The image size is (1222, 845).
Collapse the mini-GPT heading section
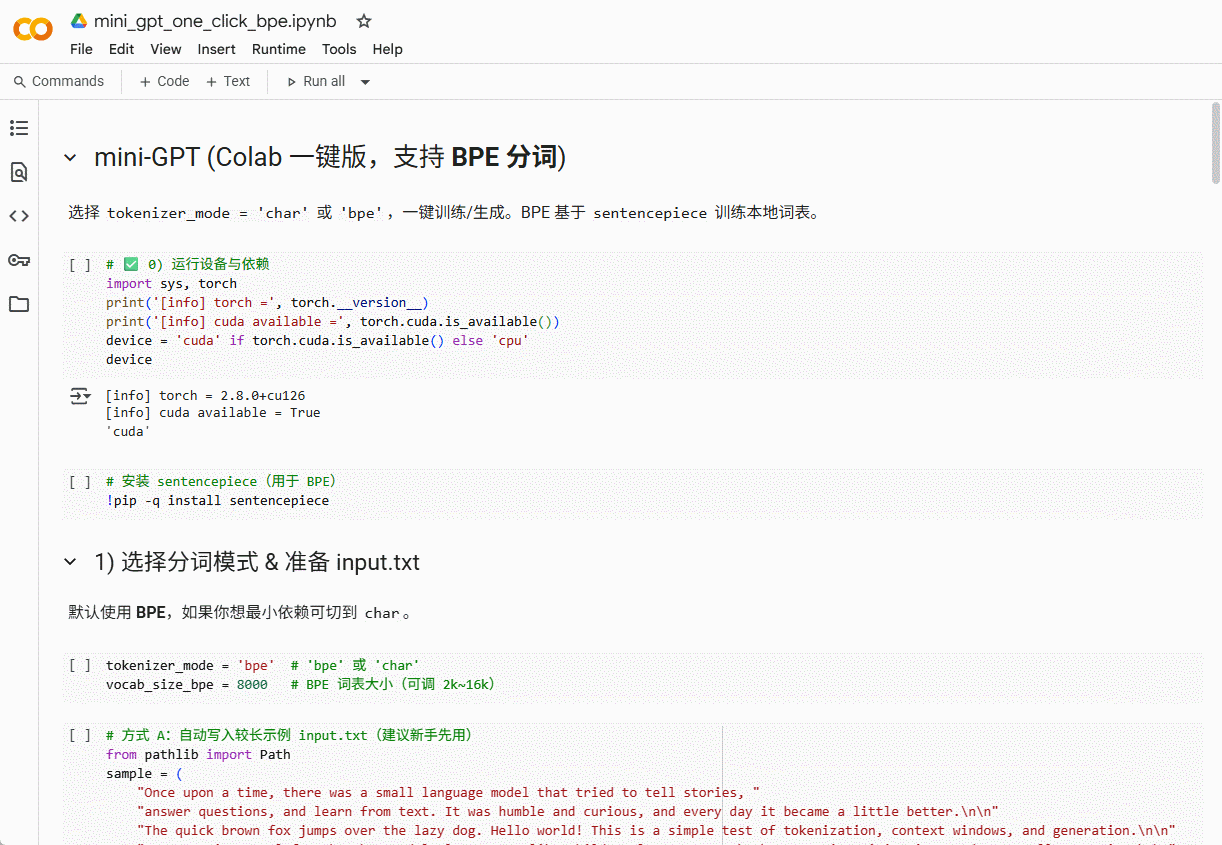point(70,157)
